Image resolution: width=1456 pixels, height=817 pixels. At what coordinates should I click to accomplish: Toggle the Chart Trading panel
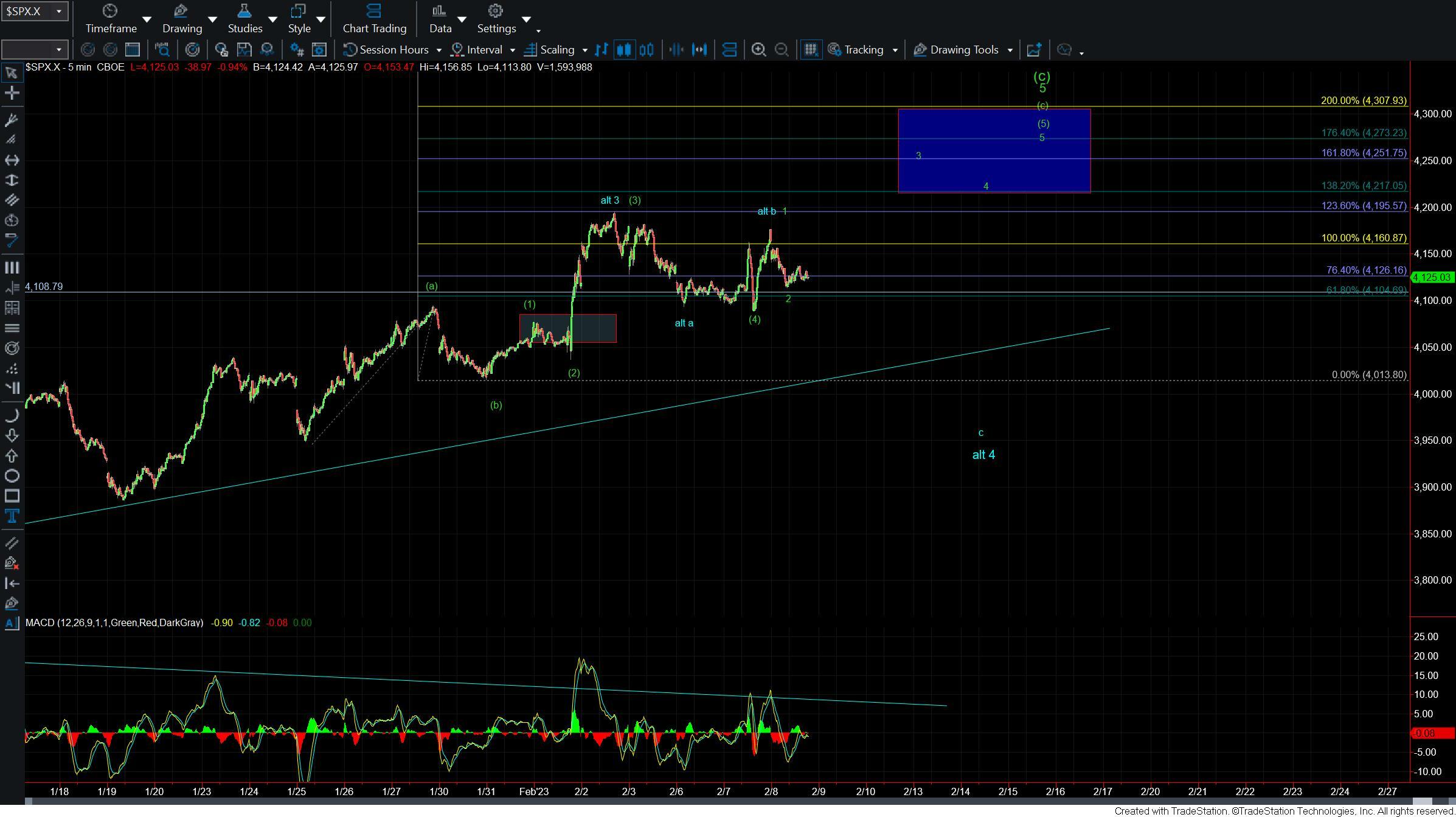coord(374,19)
